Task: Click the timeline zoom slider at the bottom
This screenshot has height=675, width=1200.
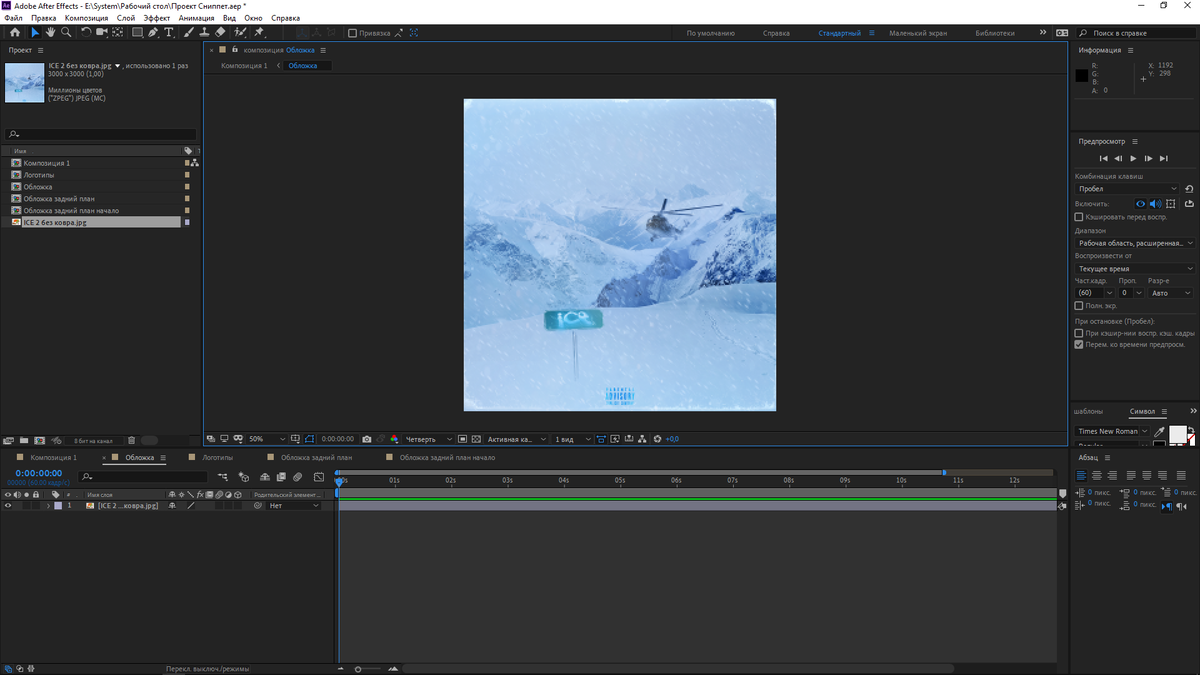Action: (366, 668)
